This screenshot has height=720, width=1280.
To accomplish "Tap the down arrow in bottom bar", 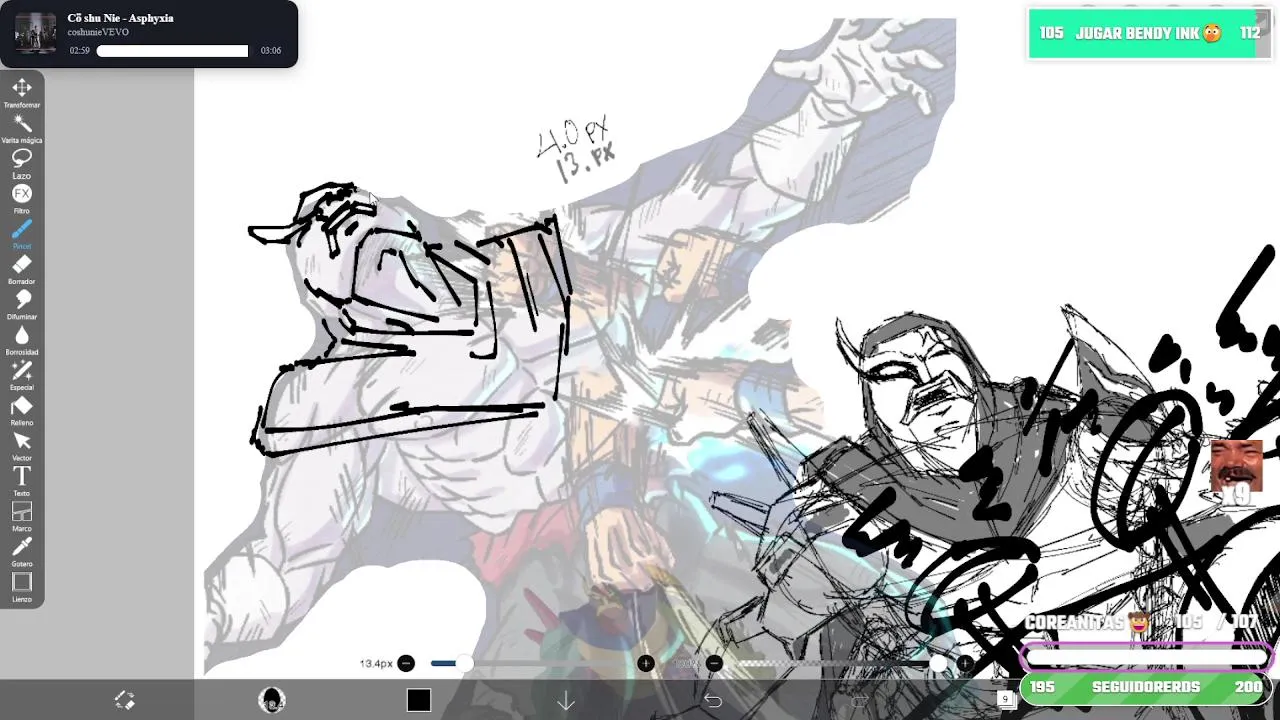I will click(566, 701).
